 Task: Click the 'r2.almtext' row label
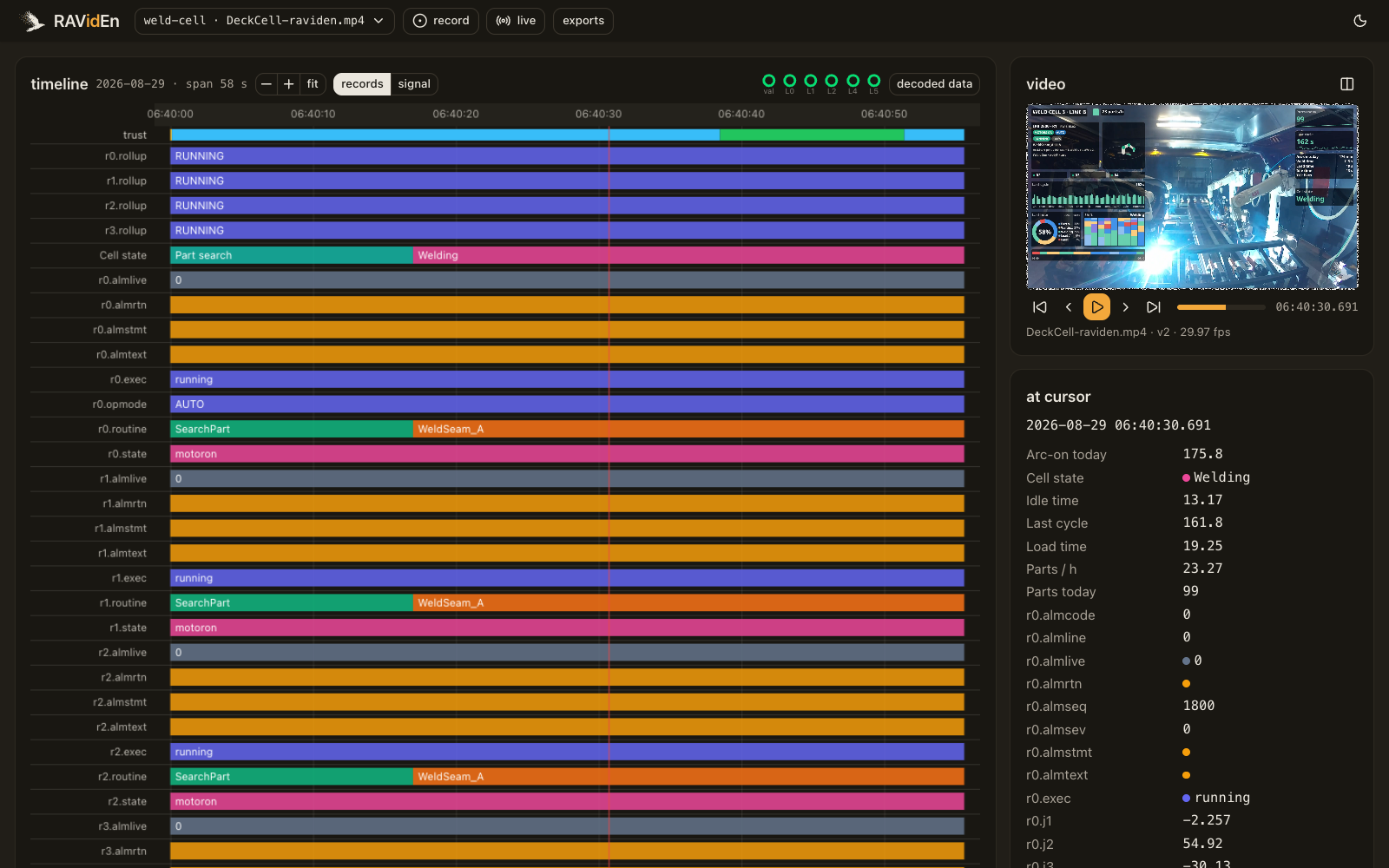[x=122, y=727]
